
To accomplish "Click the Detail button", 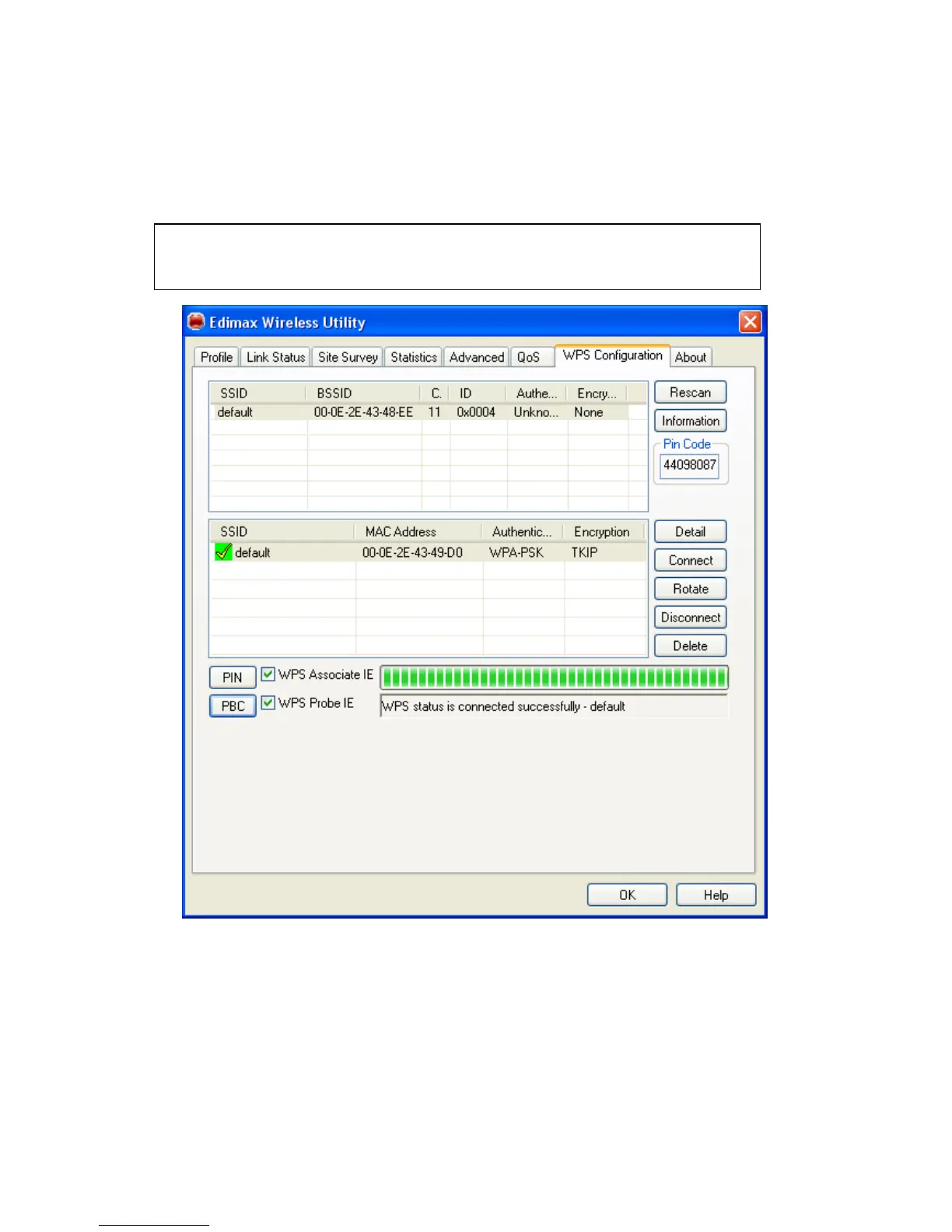I will (691, 532).
